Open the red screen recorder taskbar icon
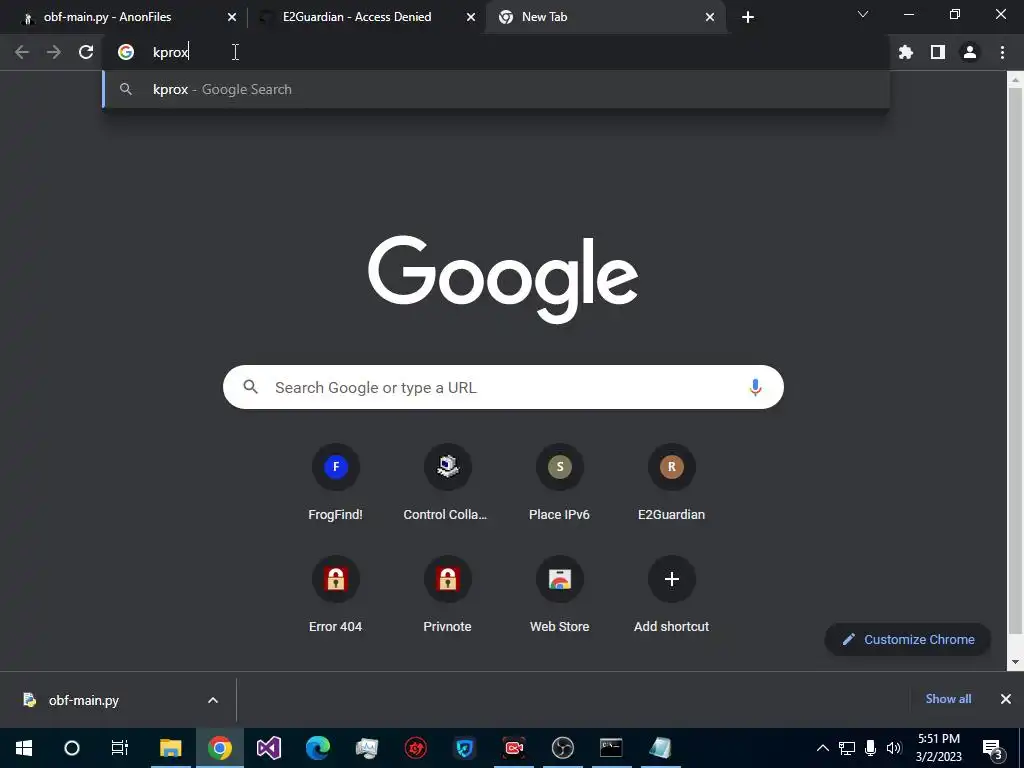The height and width of the screenshot is (768, 1024). (x=513, y=748)
